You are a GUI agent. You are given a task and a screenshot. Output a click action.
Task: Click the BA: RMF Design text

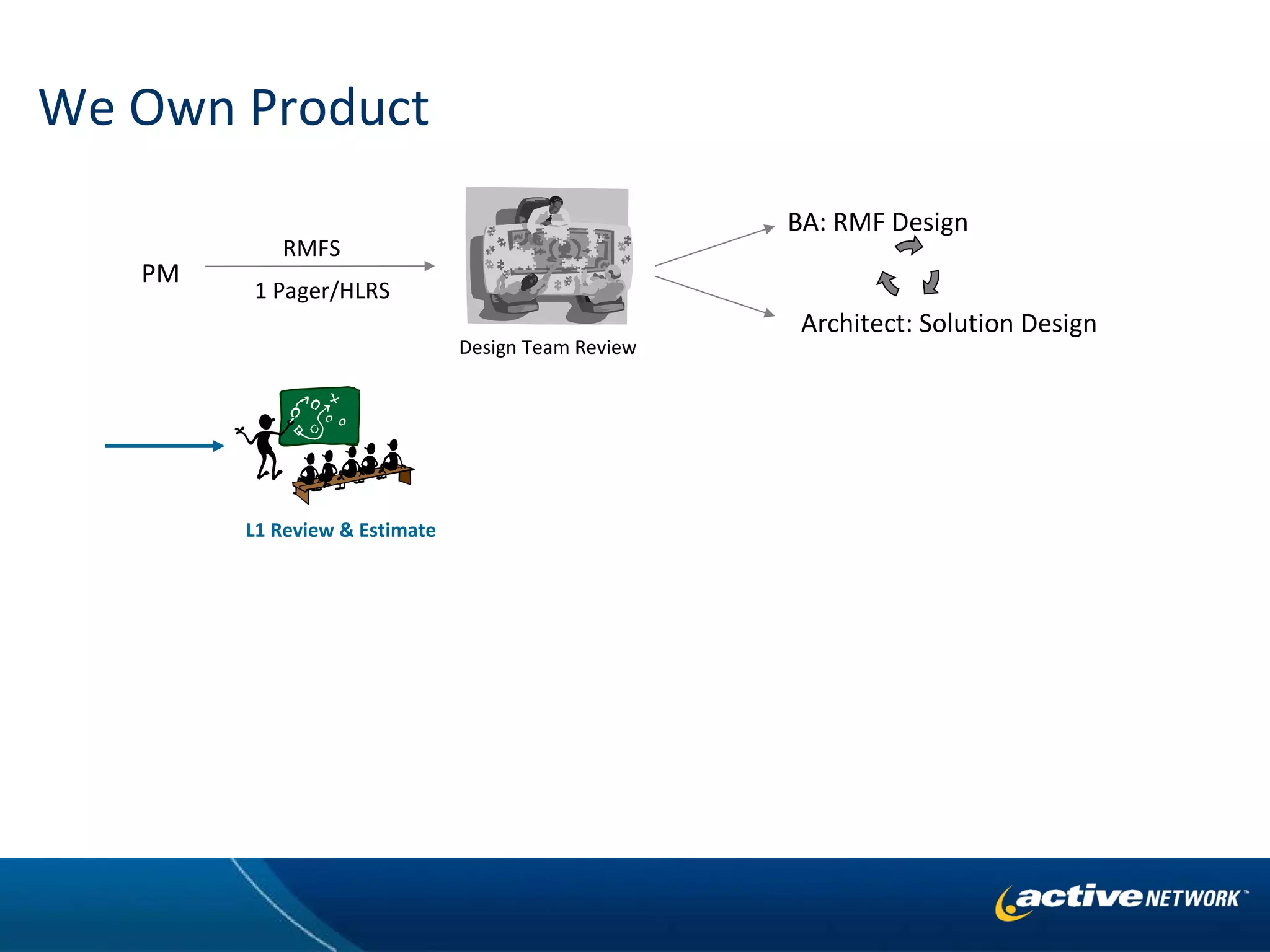click(877, 222)
